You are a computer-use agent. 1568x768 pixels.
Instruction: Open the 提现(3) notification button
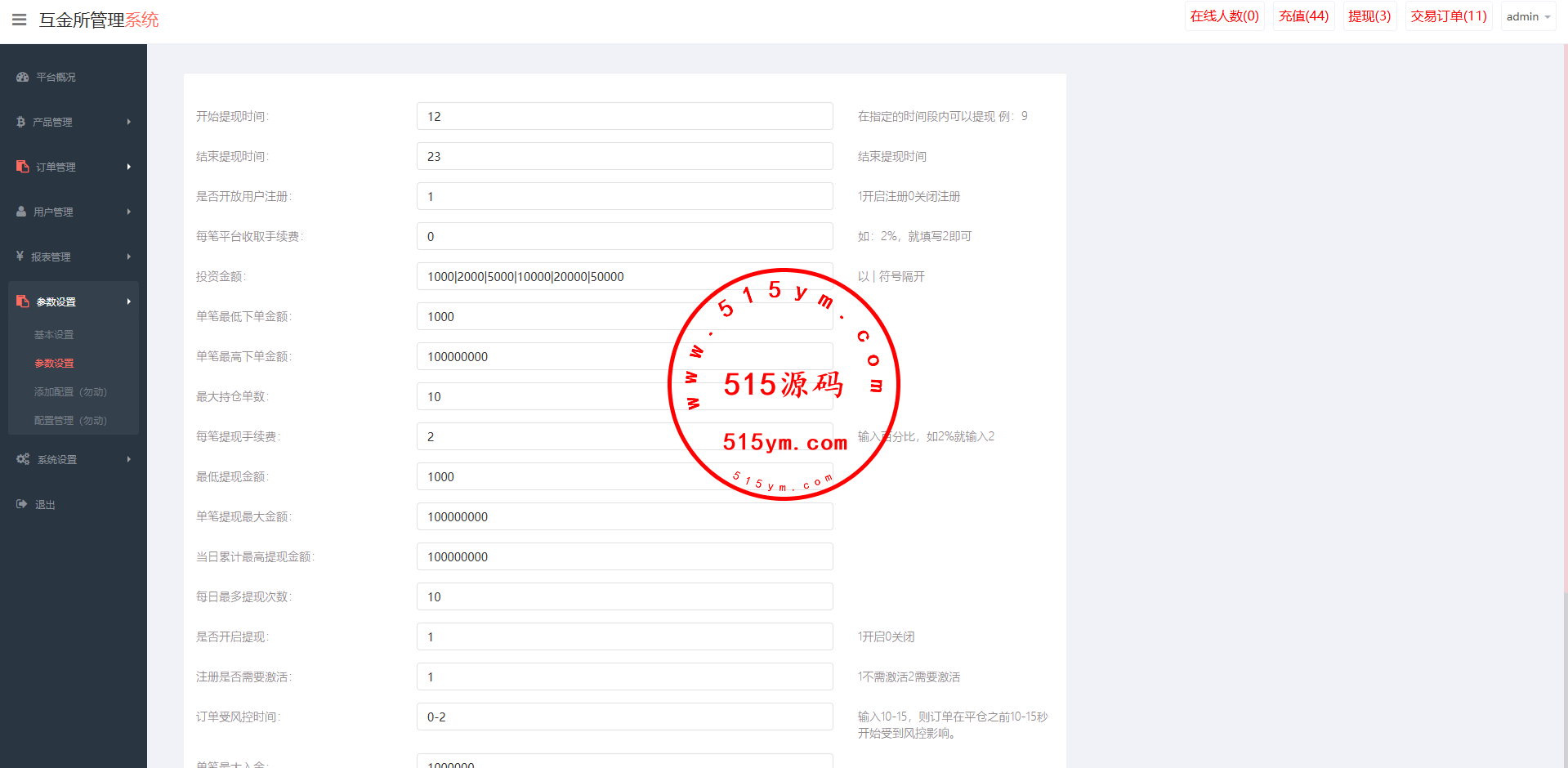coord(1369,16)
